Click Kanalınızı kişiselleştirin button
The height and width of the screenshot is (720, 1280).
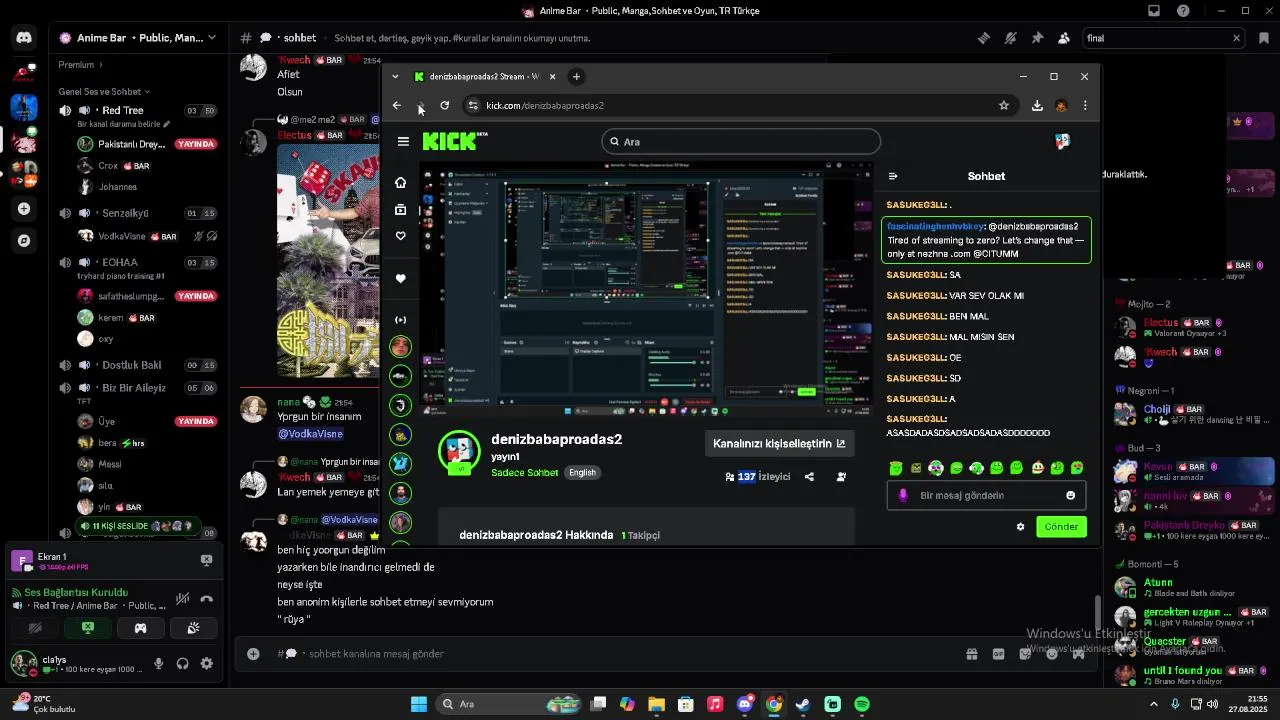779,444
